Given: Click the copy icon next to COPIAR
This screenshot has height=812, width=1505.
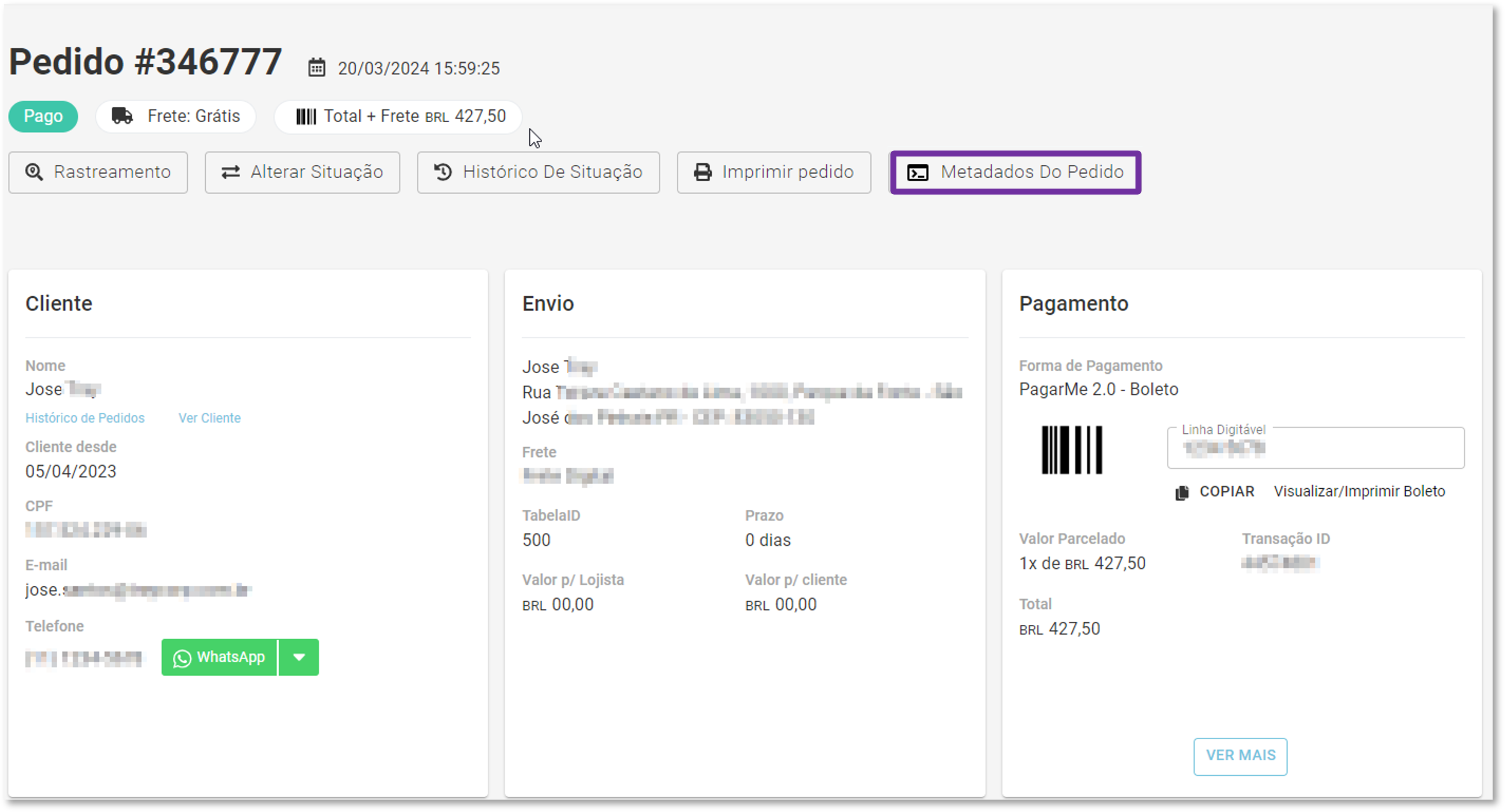Looking at the screenshot, I should (x=1181, y=493).
